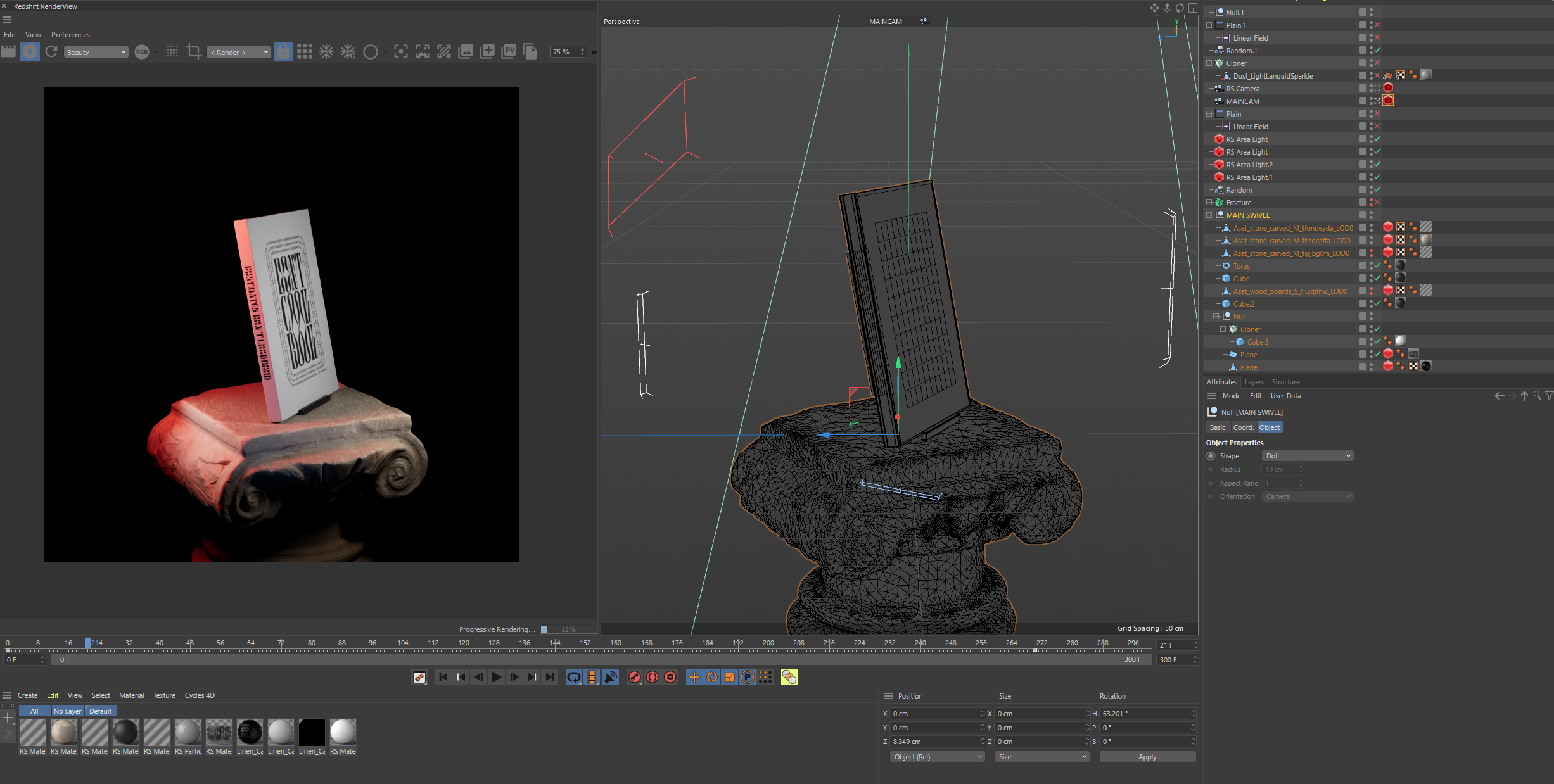1554x784 pixels.
Task: Enable the Fracture object red cross toggle
Action: tap(1377, 203)
